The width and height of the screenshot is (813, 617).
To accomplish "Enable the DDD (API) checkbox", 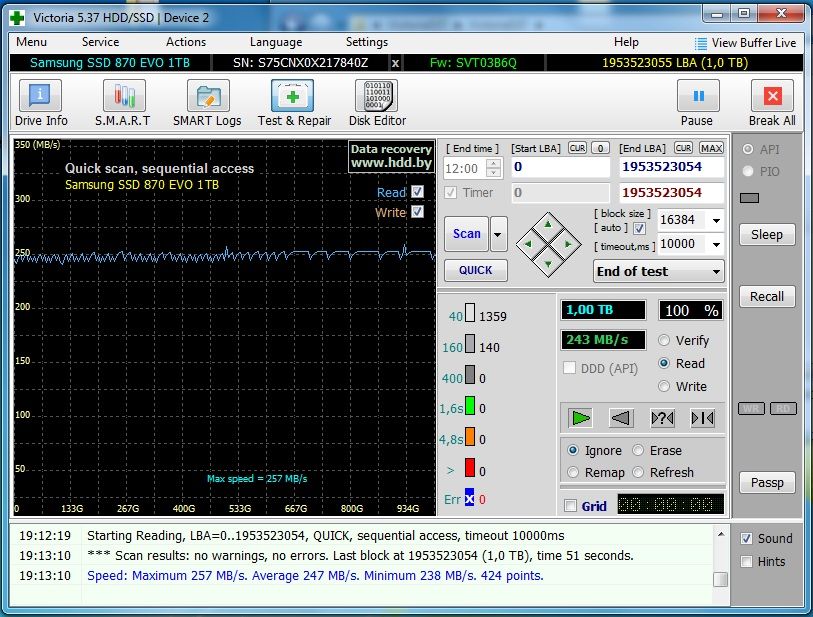I will pyautogui.click(x=569, y=368).
